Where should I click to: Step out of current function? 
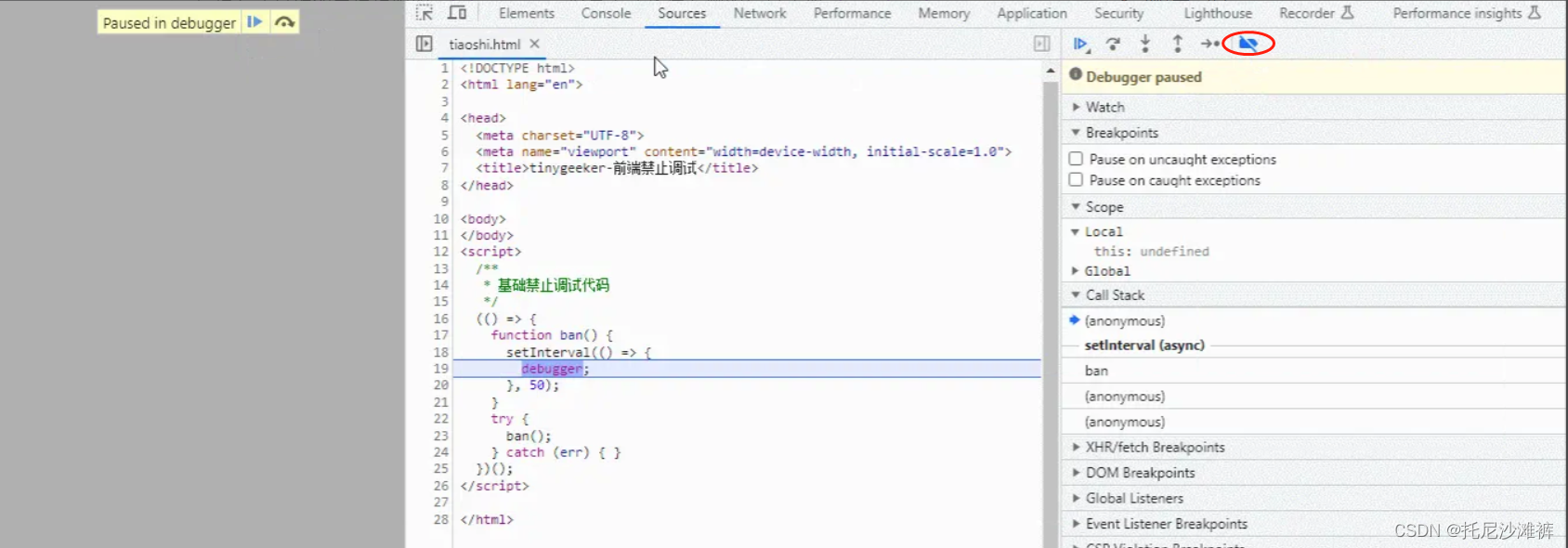[x=1177, y=44]
